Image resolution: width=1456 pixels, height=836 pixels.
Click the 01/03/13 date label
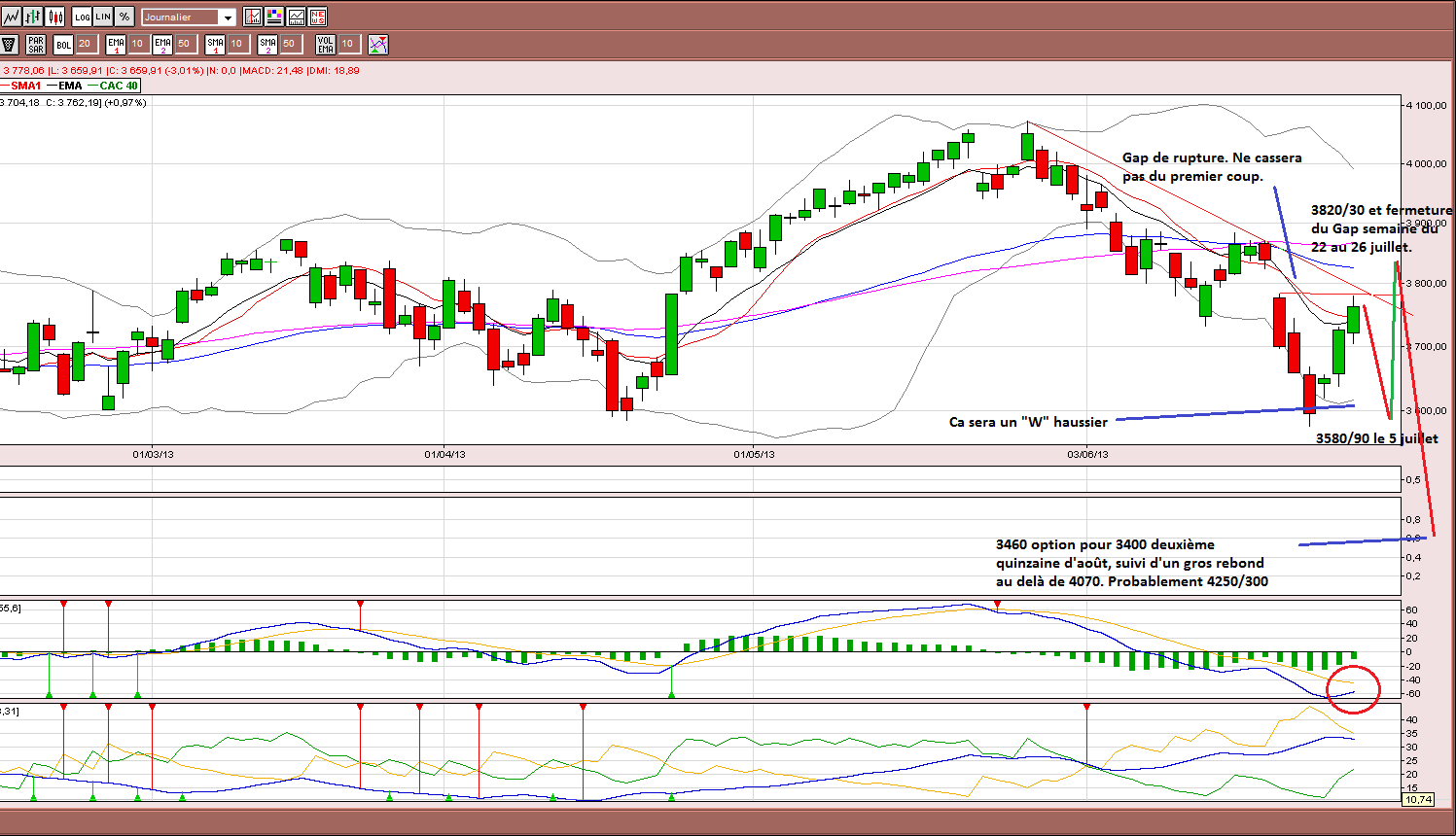point(154,454)
